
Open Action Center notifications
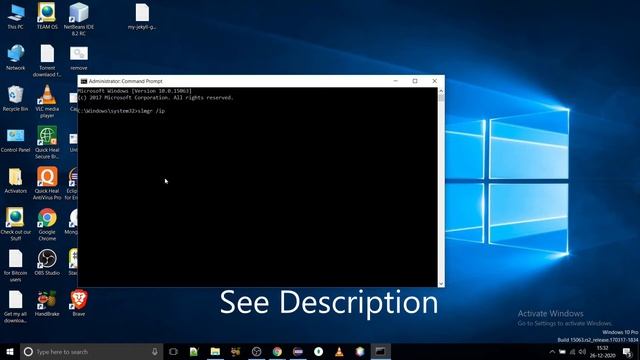click(628, 352)
